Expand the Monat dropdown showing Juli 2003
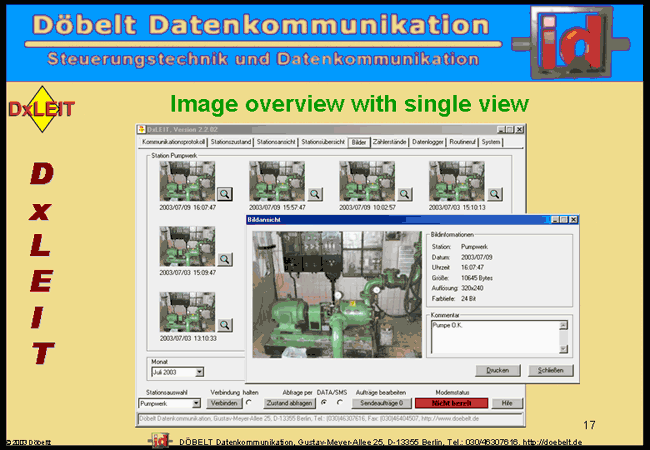 point(199,372)
